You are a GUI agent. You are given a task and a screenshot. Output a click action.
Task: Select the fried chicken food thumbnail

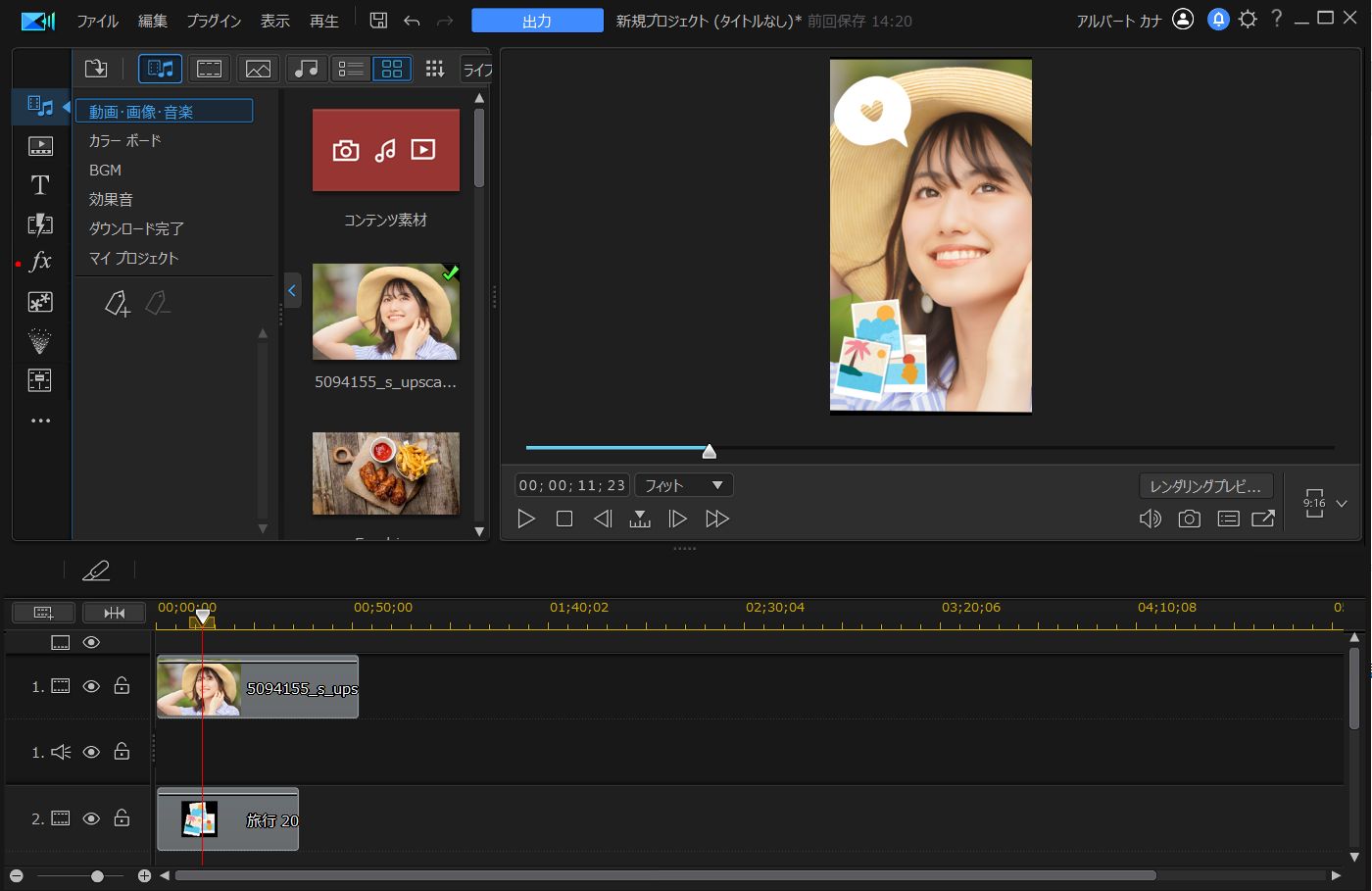click(385, 474)
